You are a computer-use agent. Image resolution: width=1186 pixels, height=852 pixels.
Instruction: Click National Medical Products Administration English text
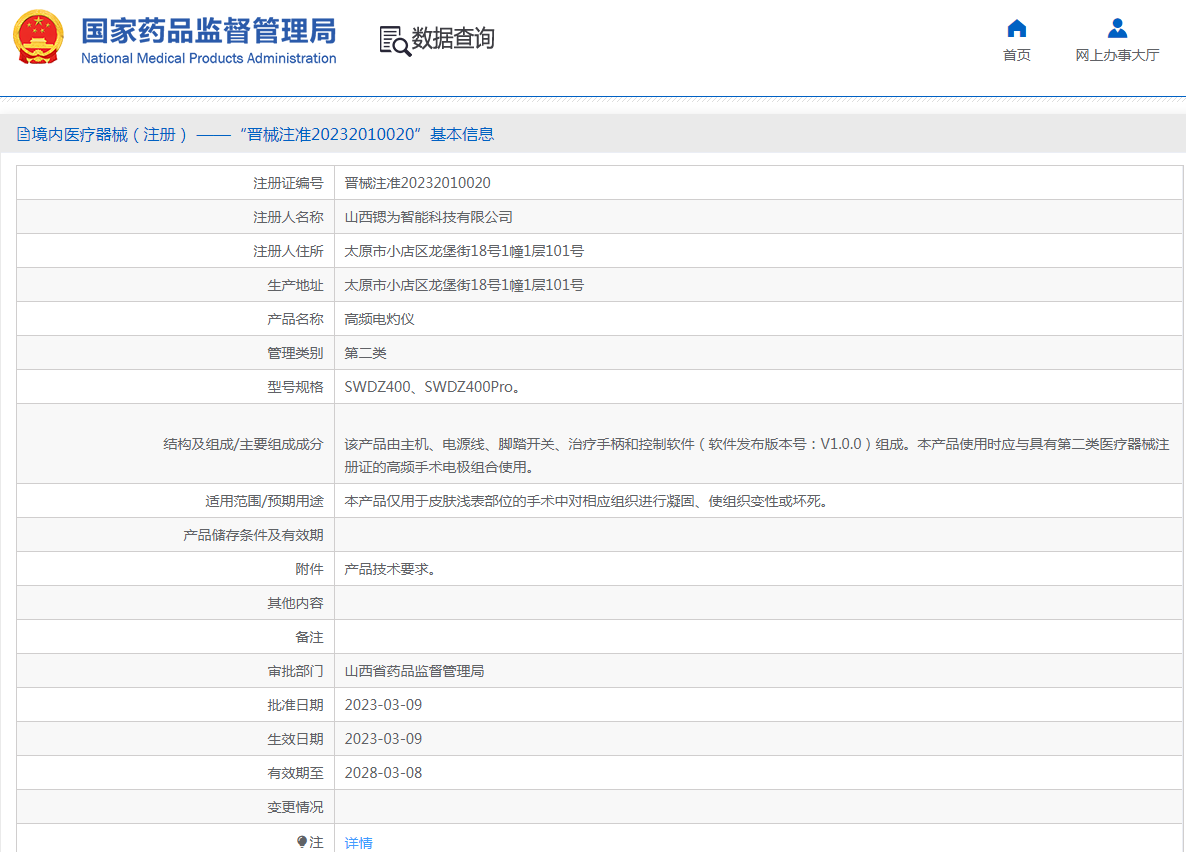[208, 59]
